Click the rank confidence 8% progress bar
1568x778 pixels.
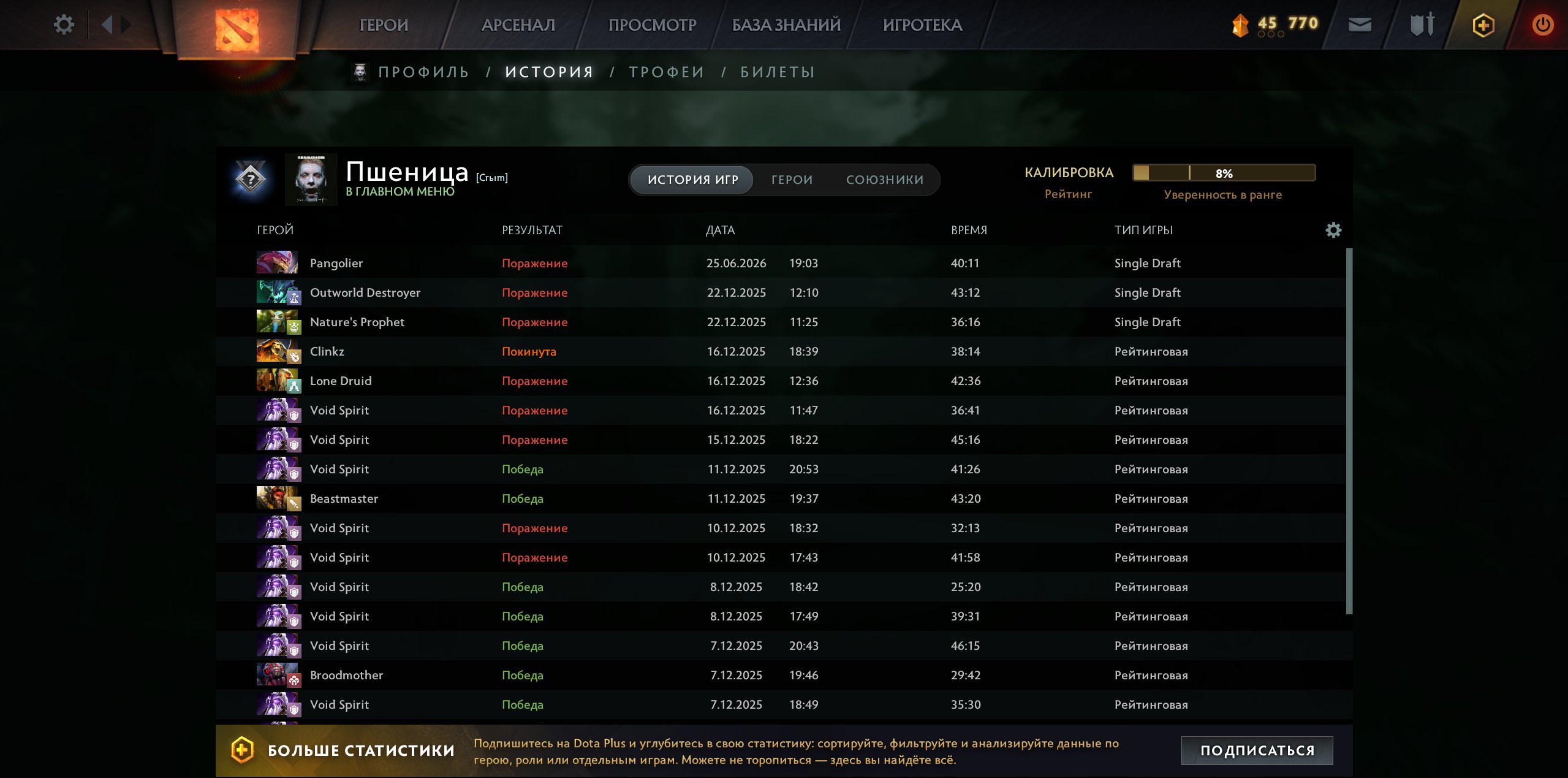(1224, 173)
